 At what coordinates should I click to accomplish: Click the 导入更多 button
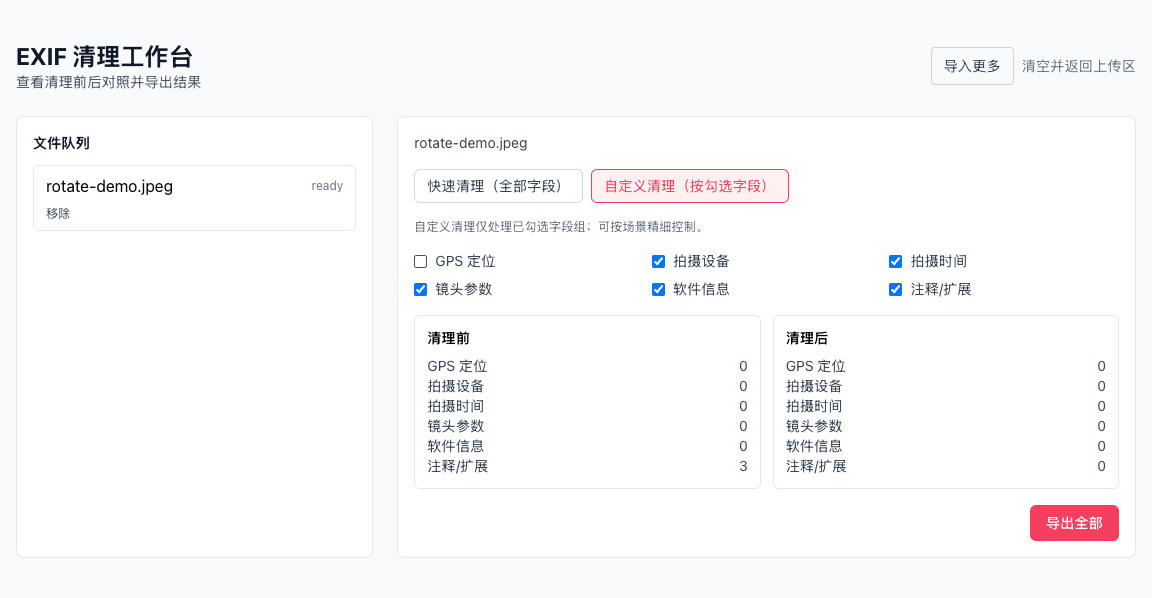(x=972, y=65)
